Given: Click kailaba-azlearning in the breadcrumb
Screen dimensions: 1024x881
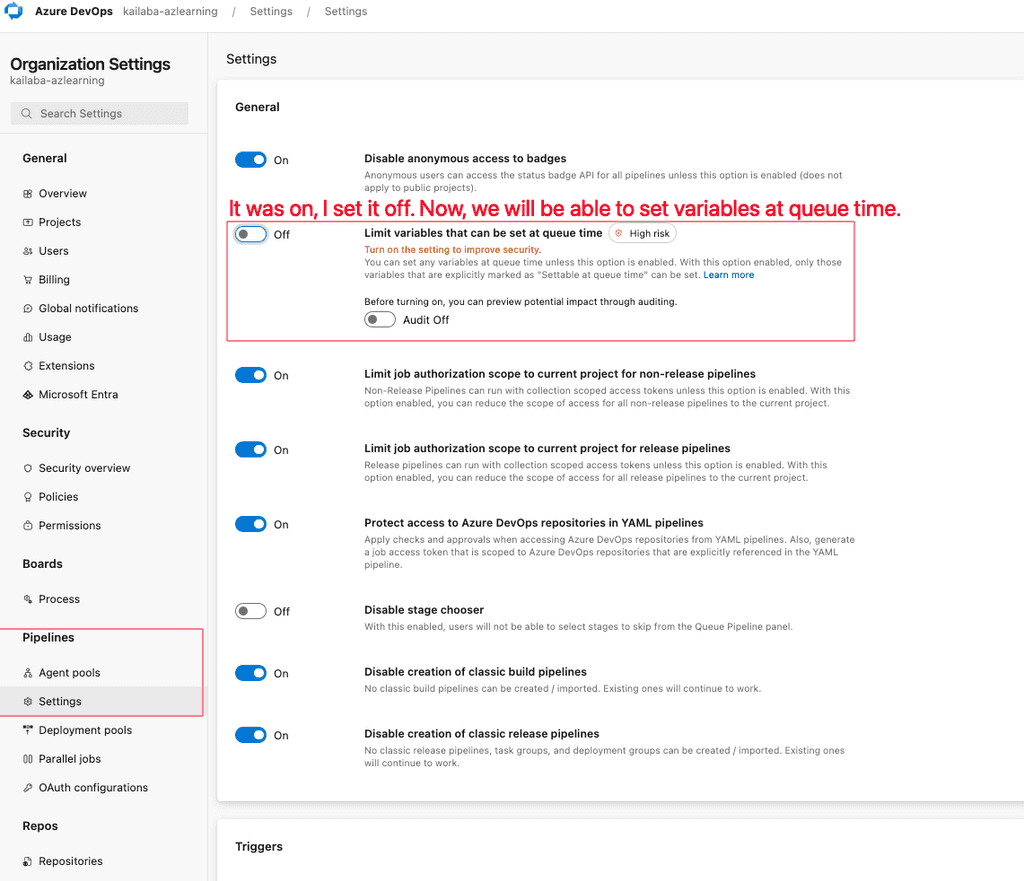Looking at the screenshot, I should click(x=170, y=11).
